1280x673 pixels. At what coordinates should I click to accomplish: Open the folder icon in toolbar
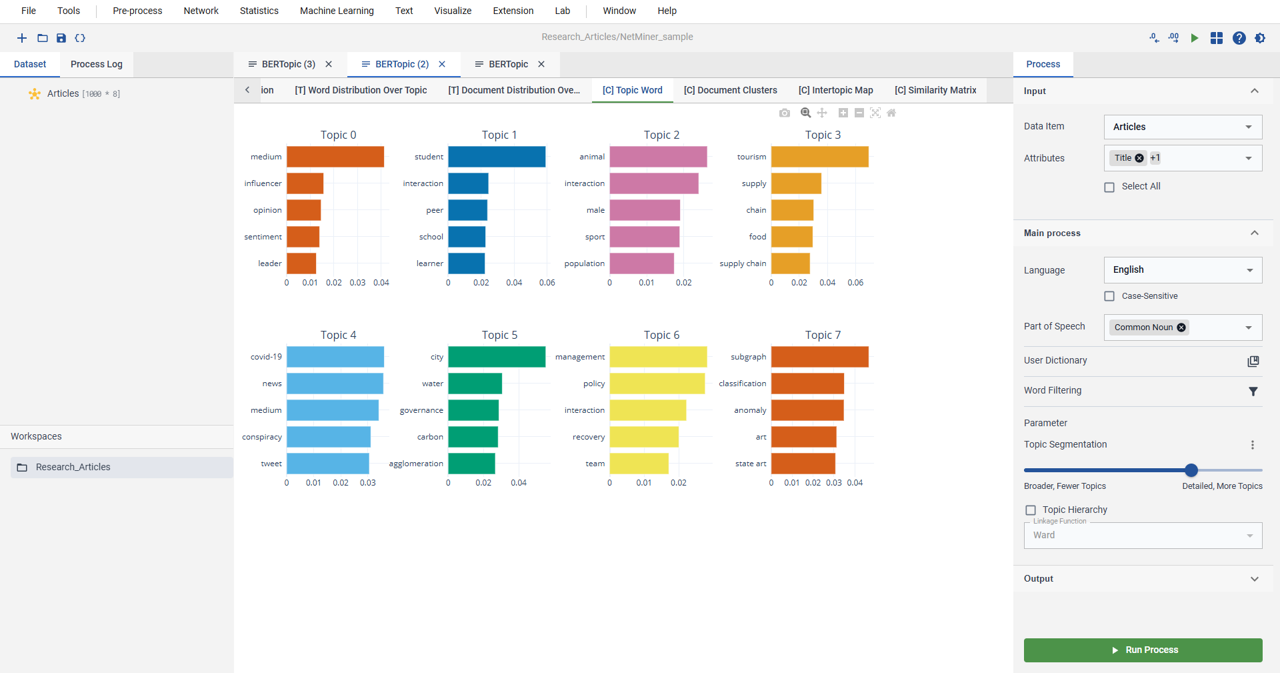pos(42,38)
